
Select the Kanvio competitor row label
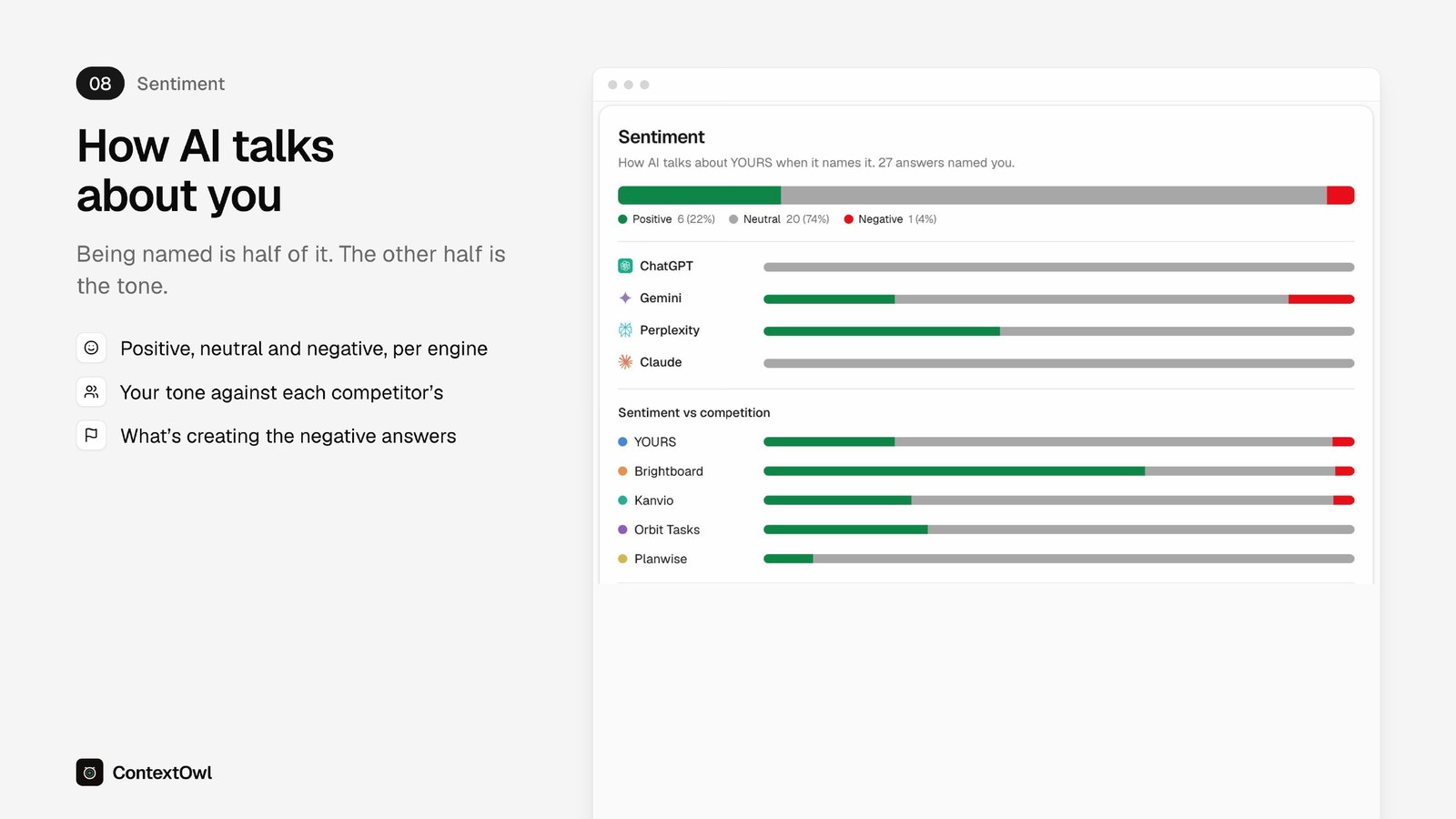click(653, 500)
